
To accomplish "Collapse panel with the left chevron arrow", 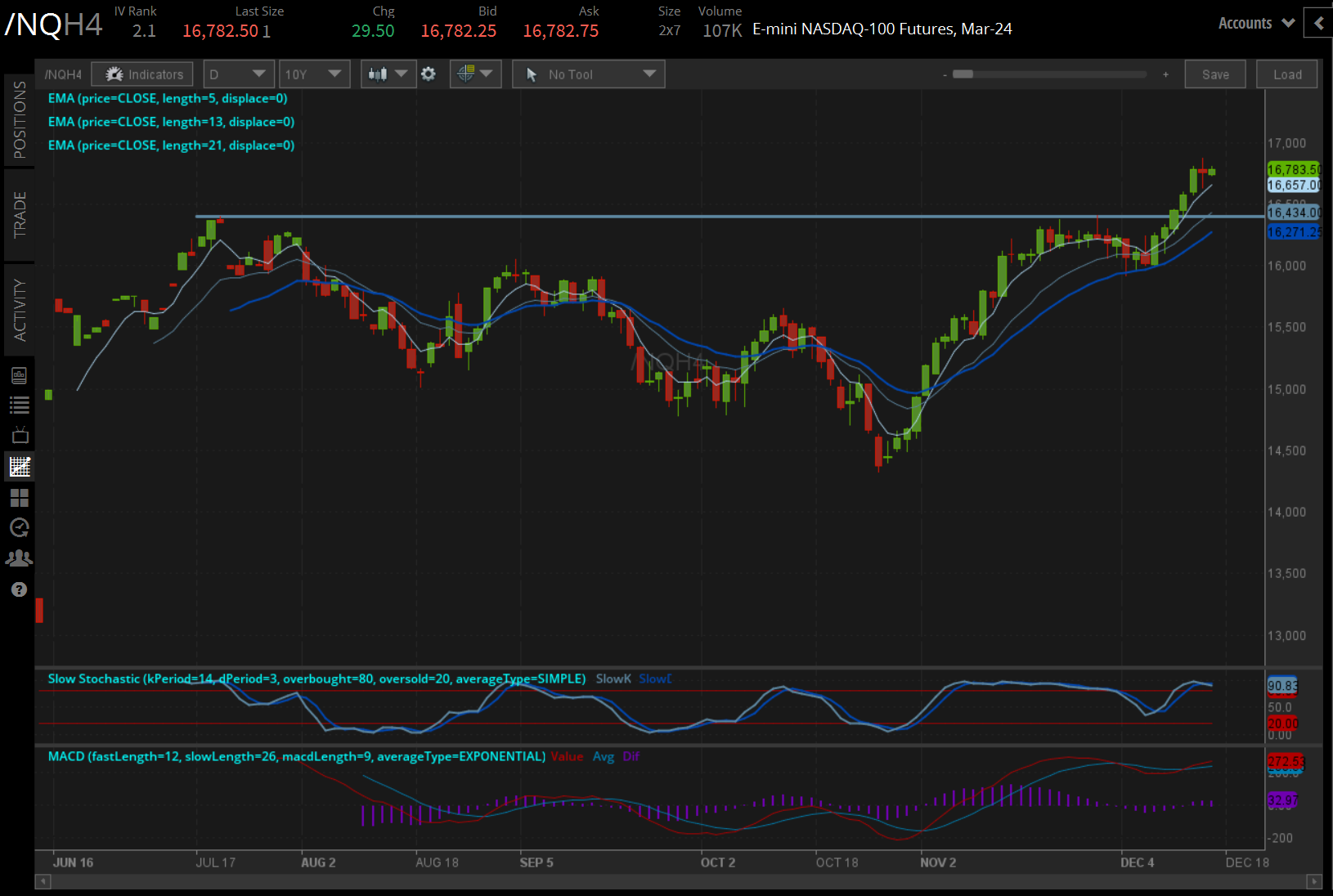I will click(x=1318, y=24).
